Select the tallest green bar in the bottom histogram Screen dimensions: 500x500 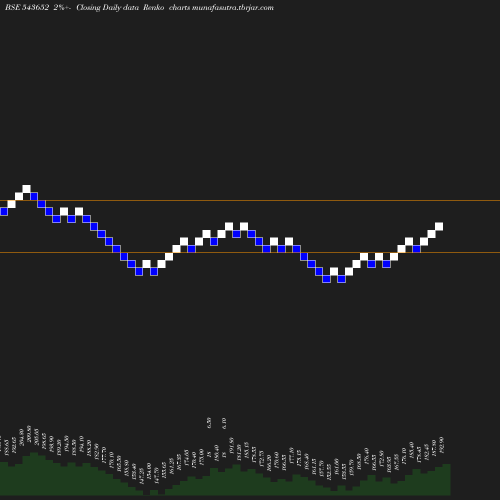[34, 474]
